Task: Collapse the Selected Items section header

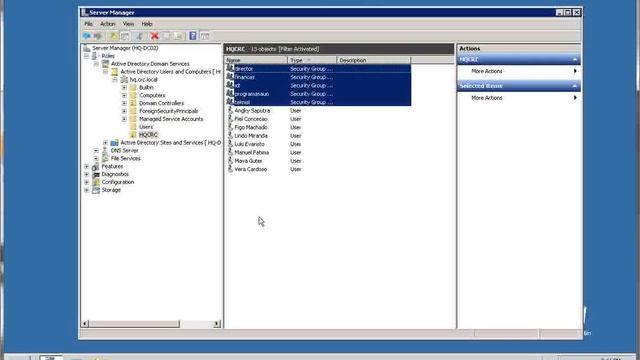Action: [575, 86]
